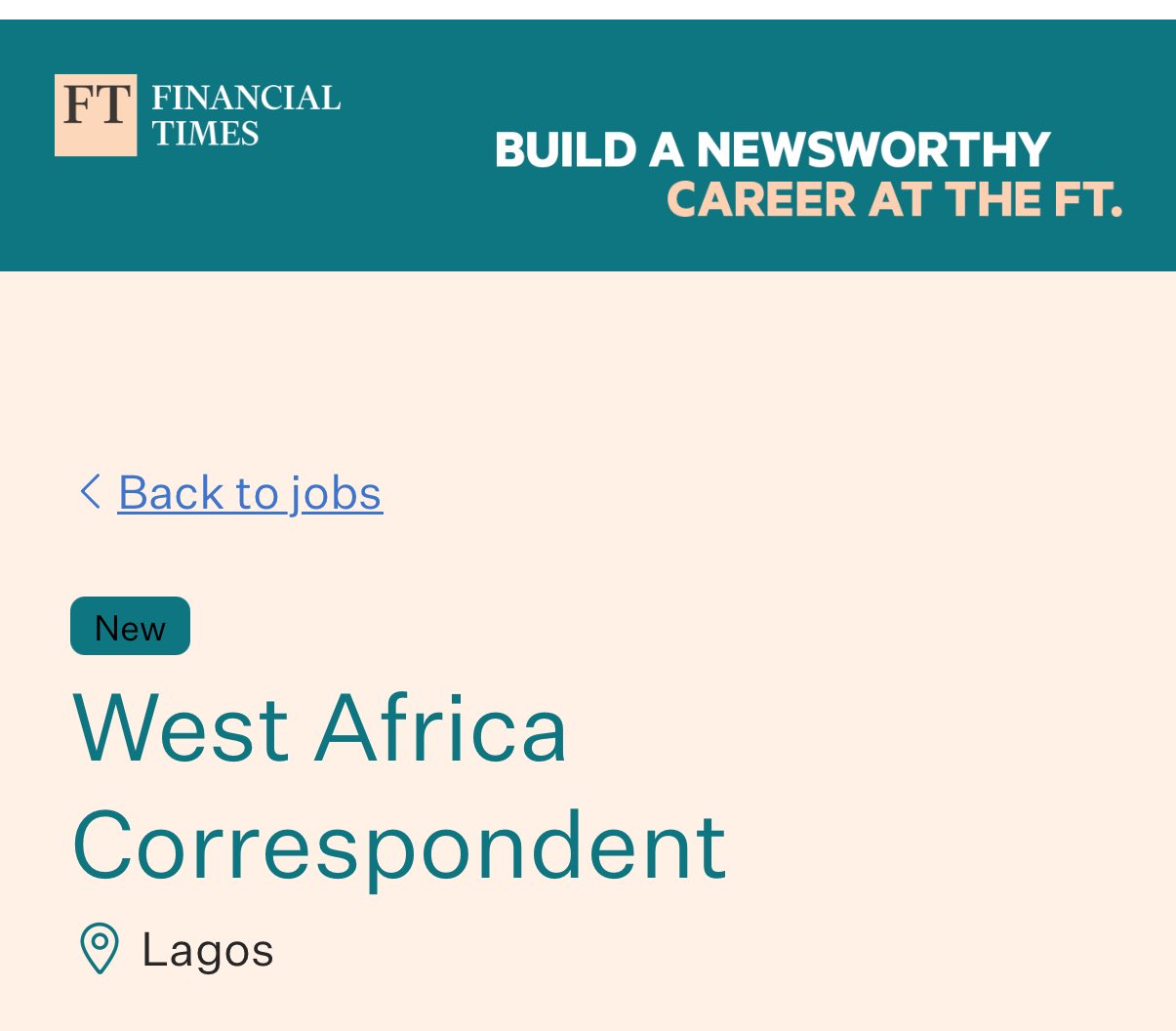1176x1031 pixels.
Task: Click the word Back in the back link
Action: coord(169,492)
